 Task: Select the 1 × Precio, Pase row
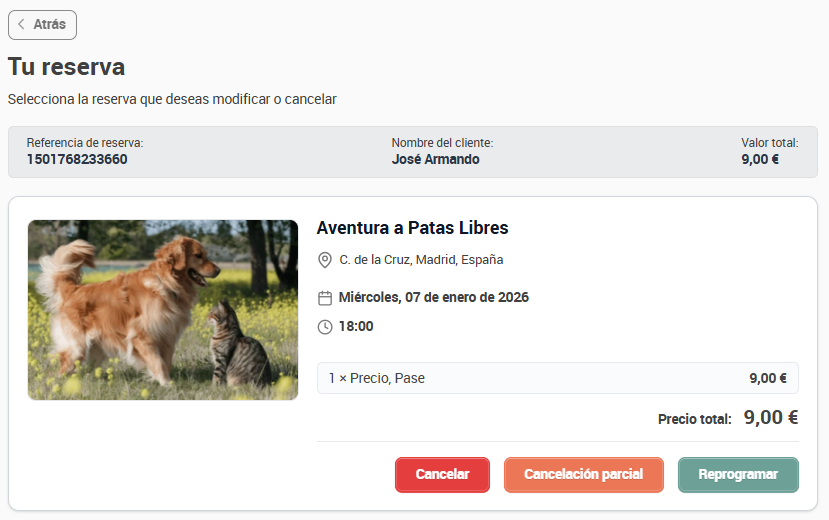558,378
